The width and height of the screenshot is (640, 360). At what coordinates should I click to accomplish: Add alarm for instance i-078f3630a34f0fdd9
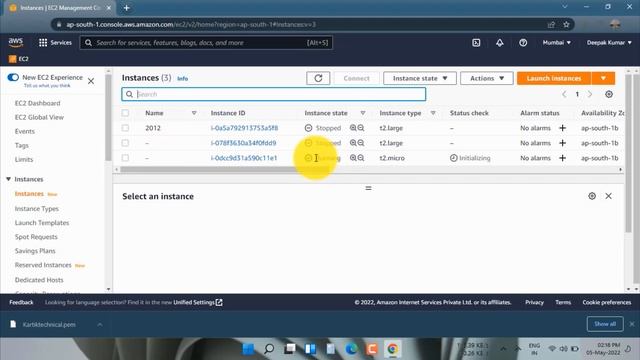[x=562, y=143]
